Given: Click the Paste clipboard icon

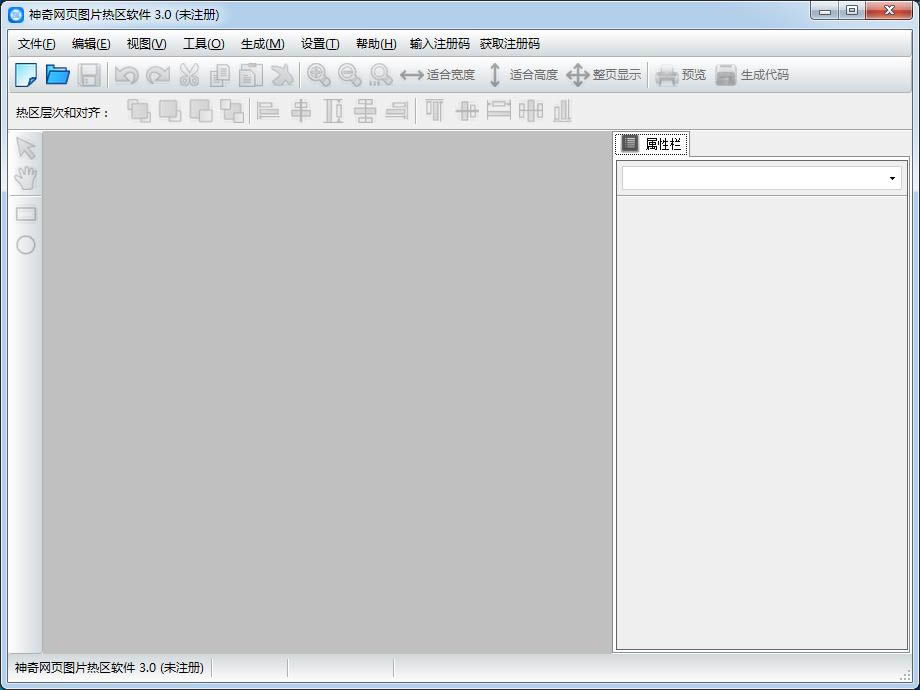Looking at the screenshot, I should 251,75.
